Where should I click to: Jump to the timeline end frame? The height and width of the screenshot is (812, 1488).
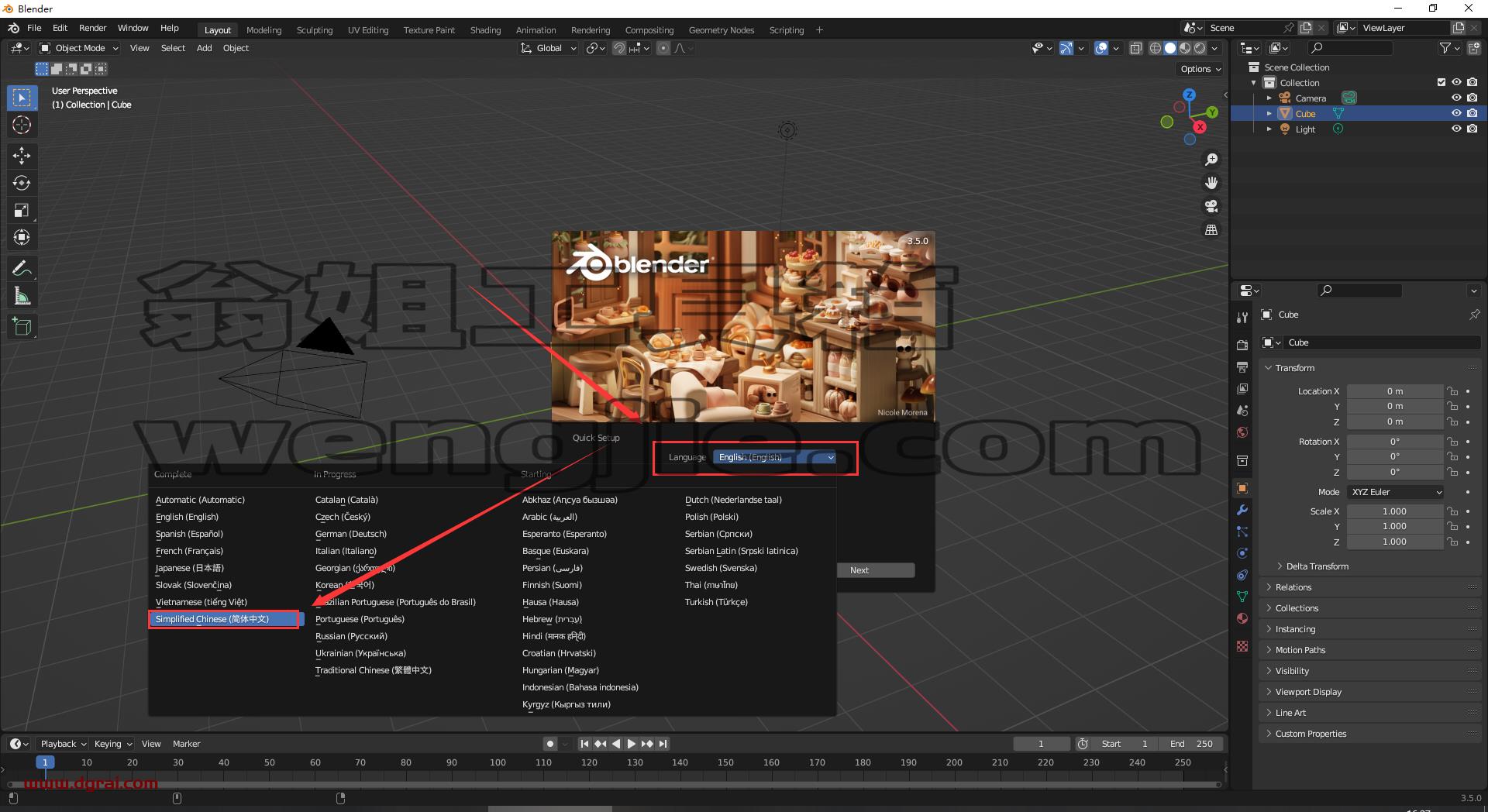[x=663, y=744]
